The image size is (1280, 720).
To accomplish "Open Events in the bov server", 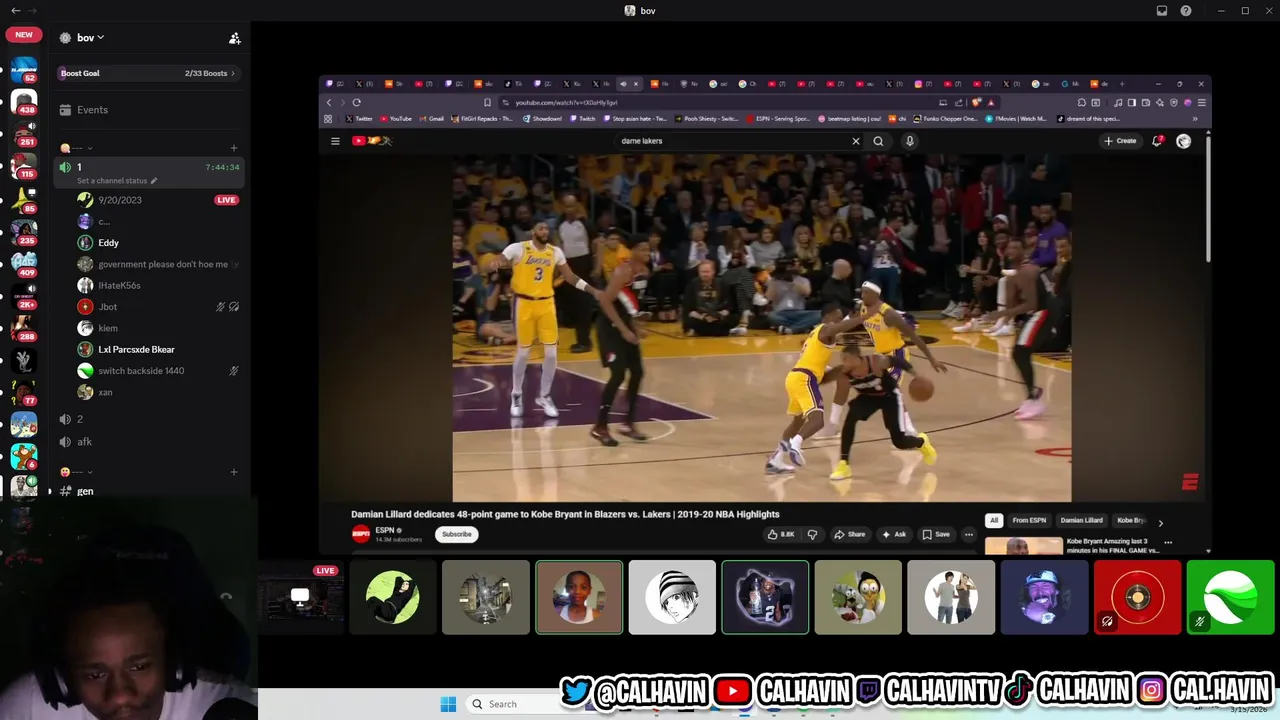I will tap(150, 110).
